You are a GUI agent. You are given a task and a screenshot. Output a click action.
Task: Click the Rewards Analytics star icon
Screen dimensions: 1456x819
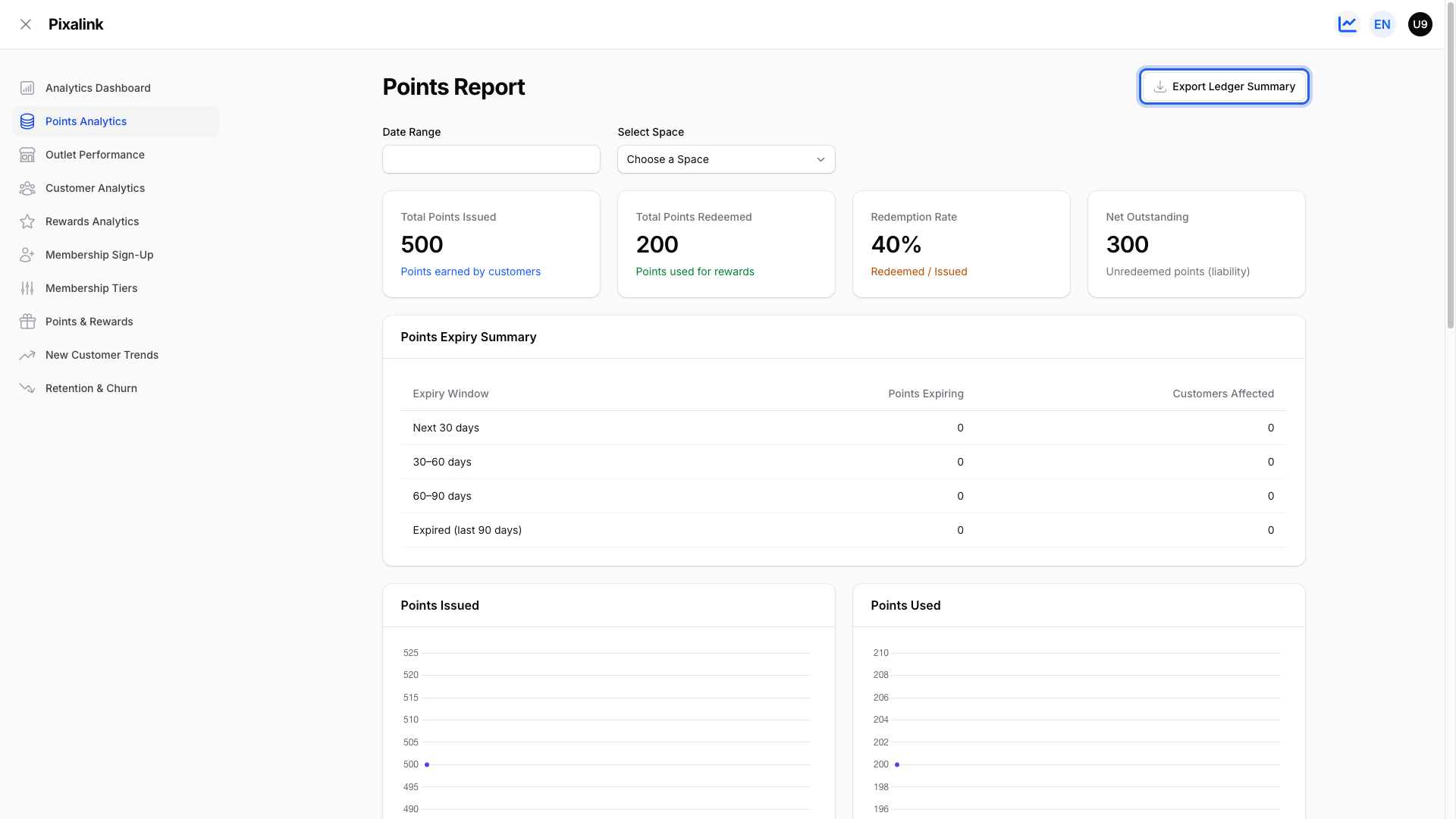click(x=27, y=221)
